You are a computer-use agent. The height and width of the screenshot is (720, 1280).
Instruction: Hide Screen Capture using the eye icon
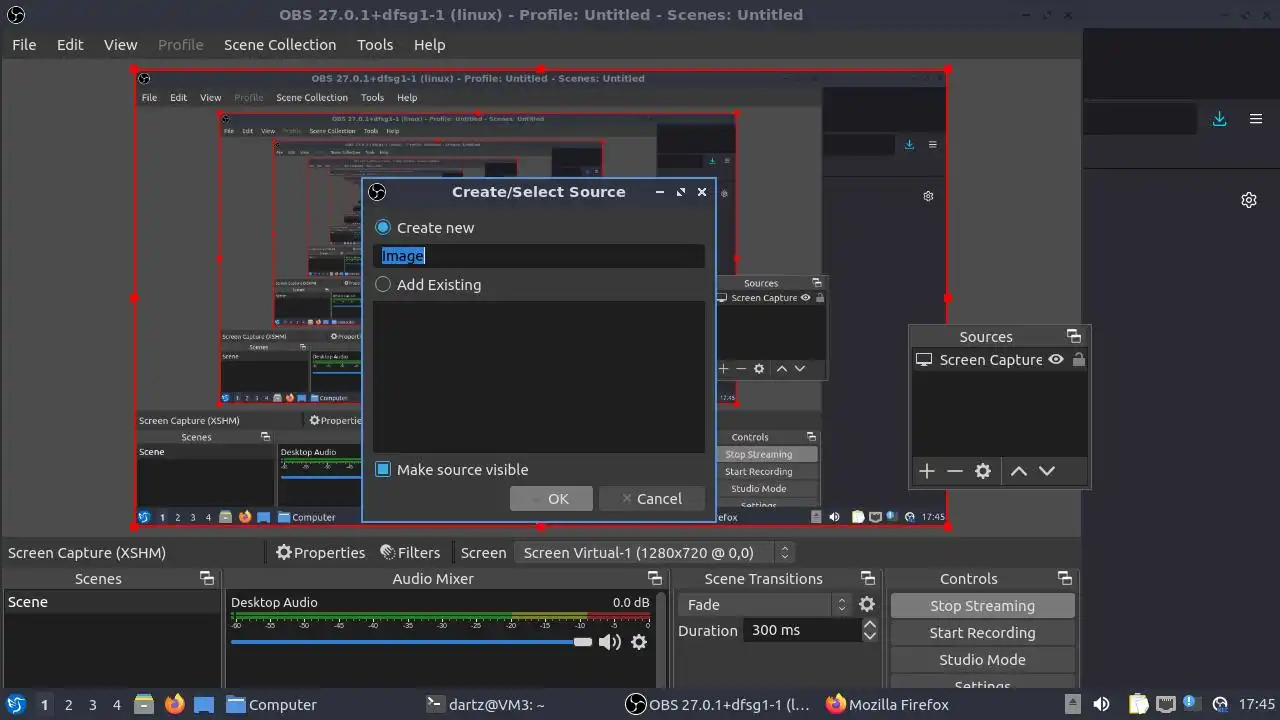[x=1056, y=360]
